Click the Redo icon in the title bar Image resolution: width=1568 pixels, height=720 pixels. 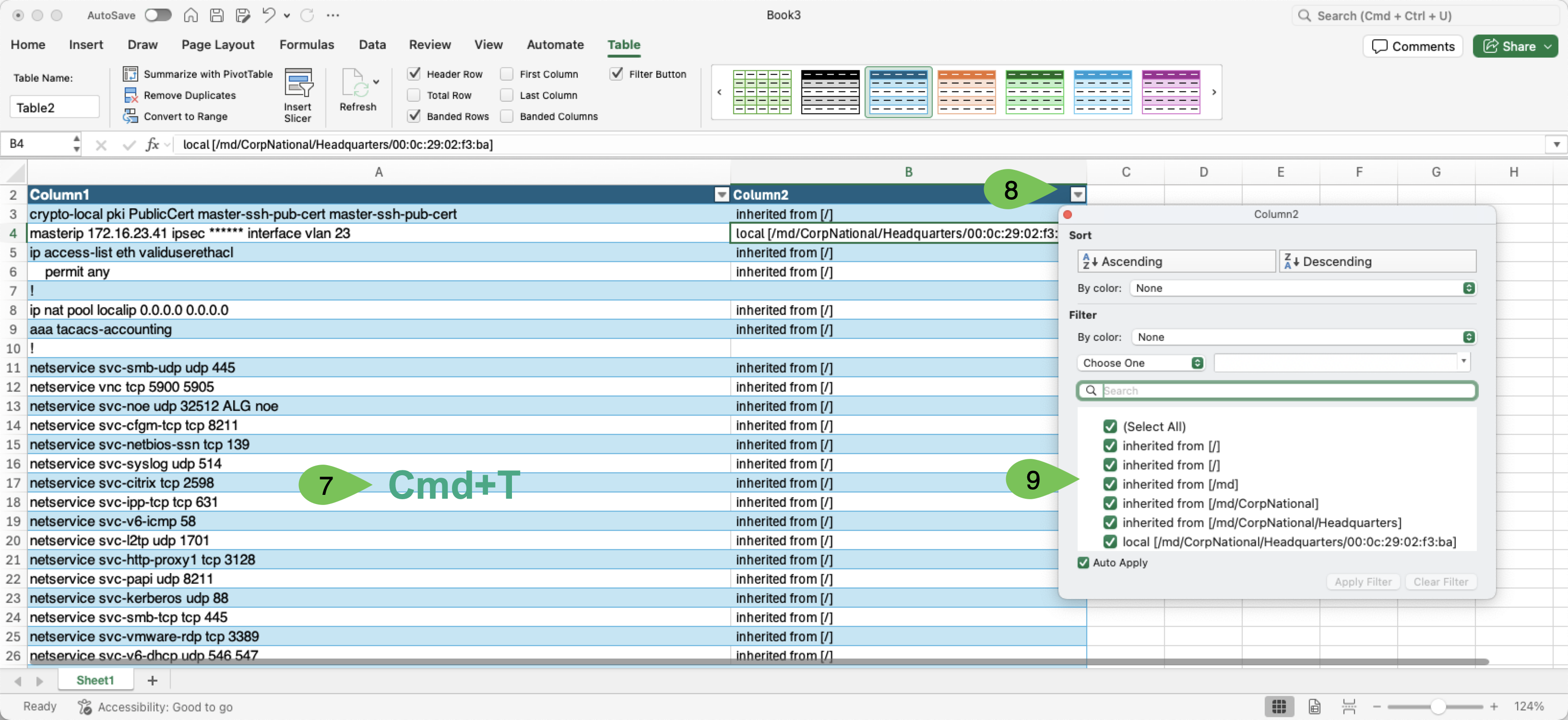pos(307,15)
